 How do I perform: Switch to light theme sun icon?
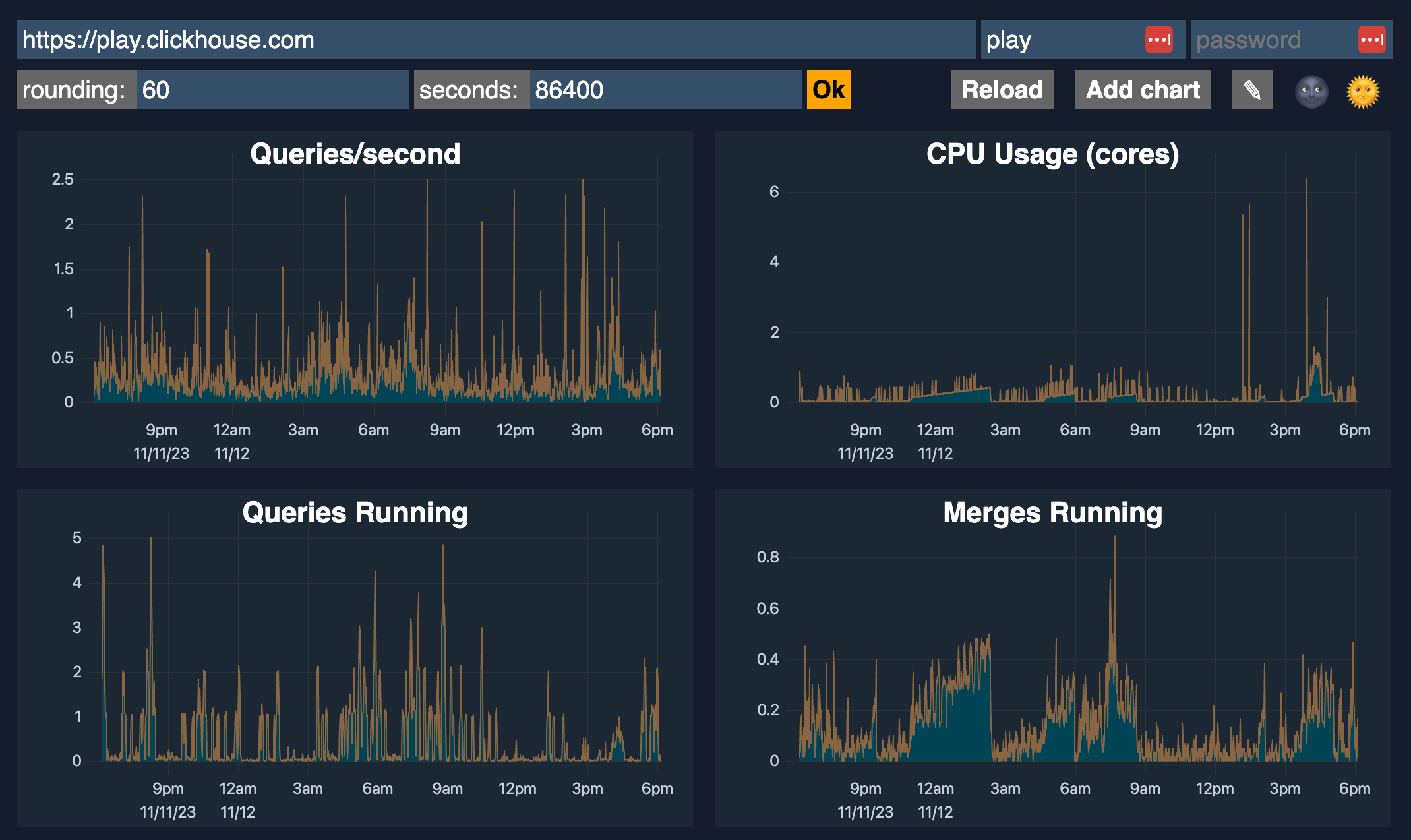pos(1363,91)
